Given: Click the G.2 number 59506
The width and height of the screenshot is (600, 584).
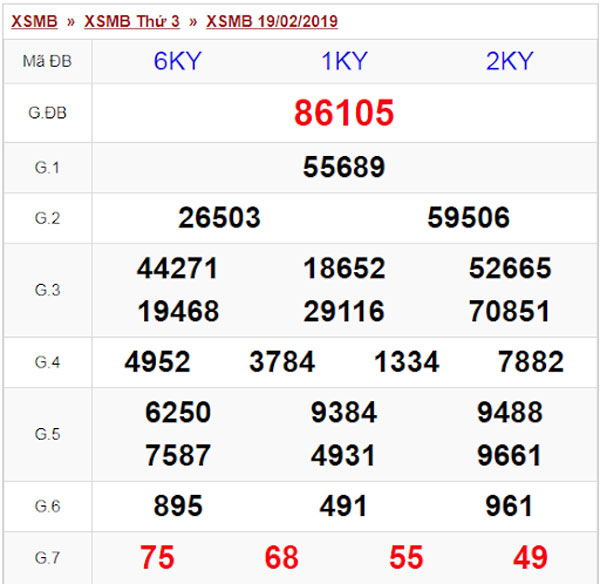Looking at the screenshot, I should [x=468, y=218].
